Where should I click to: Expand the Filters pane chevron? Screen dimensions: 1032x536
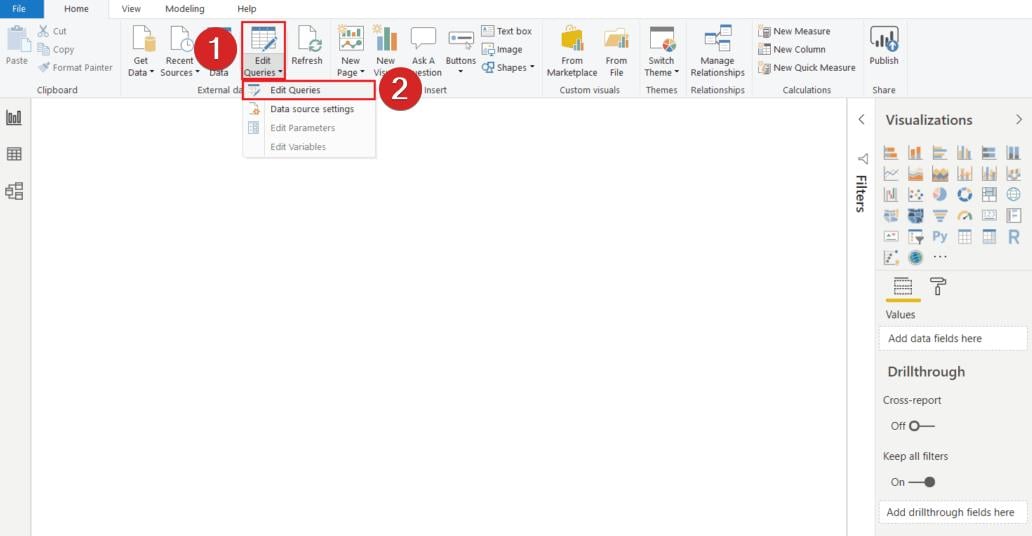click(862, 119)
